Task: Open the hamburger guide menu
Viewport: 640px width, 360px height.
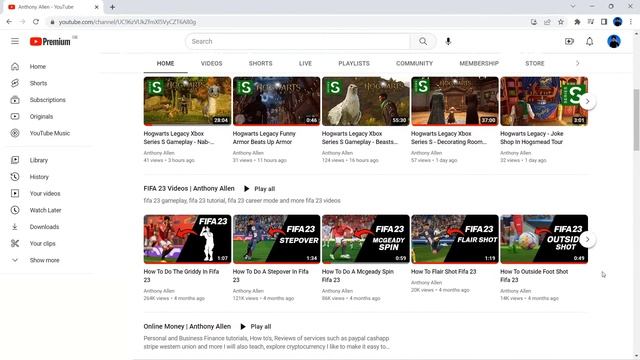Action: click(x=15, y=41)
